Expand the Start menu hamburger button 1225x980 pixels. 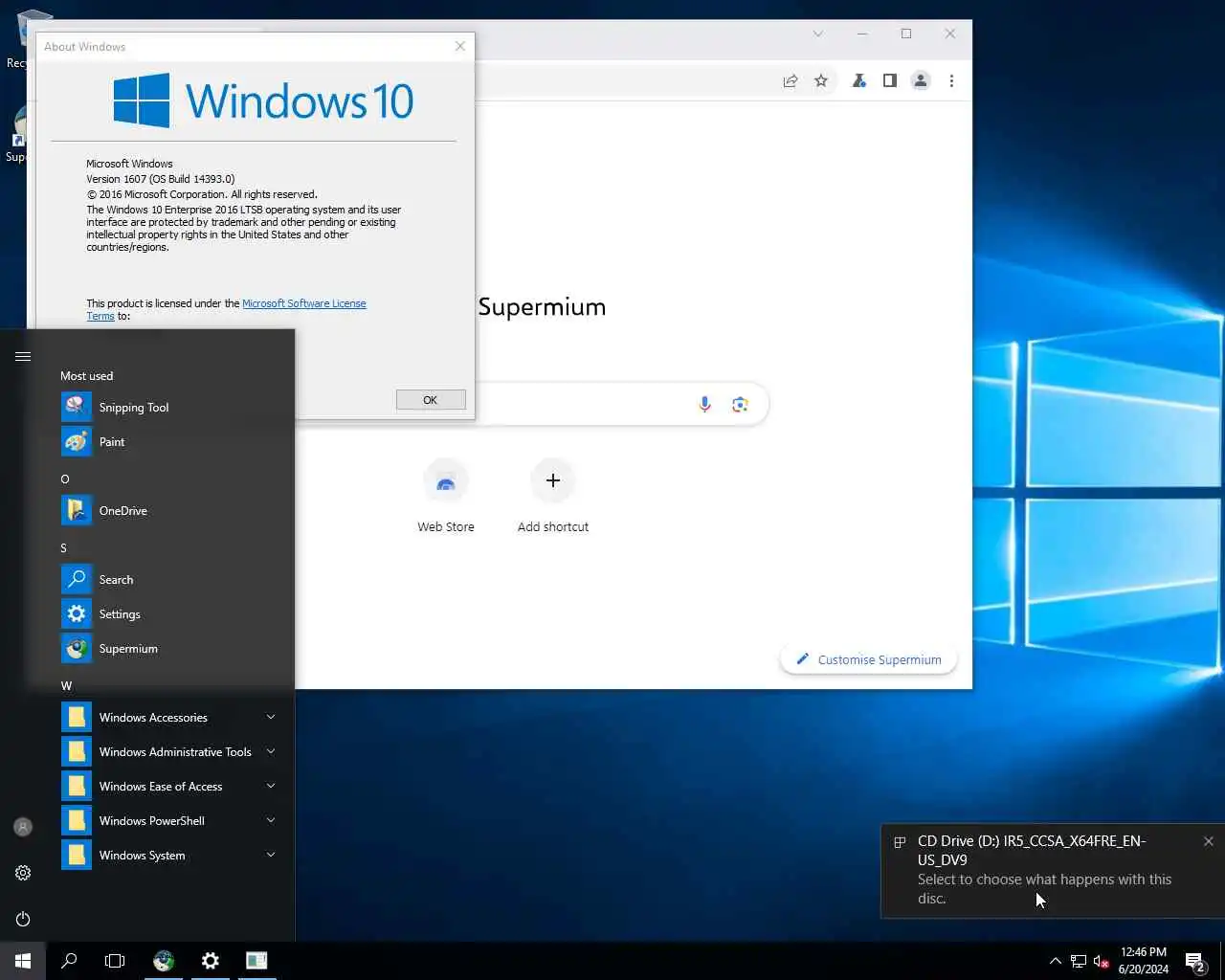[23, 356]
